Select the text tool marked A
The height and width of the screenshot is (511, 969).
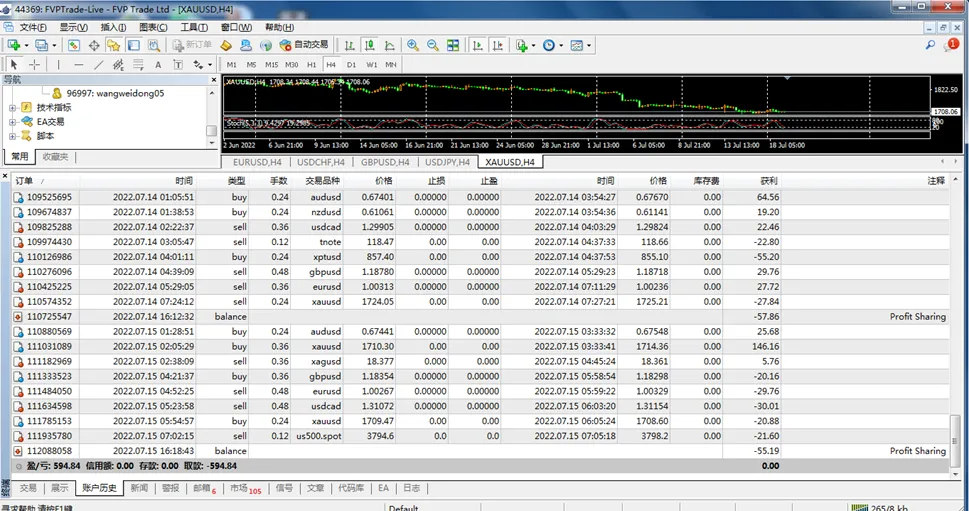(158, 64)
